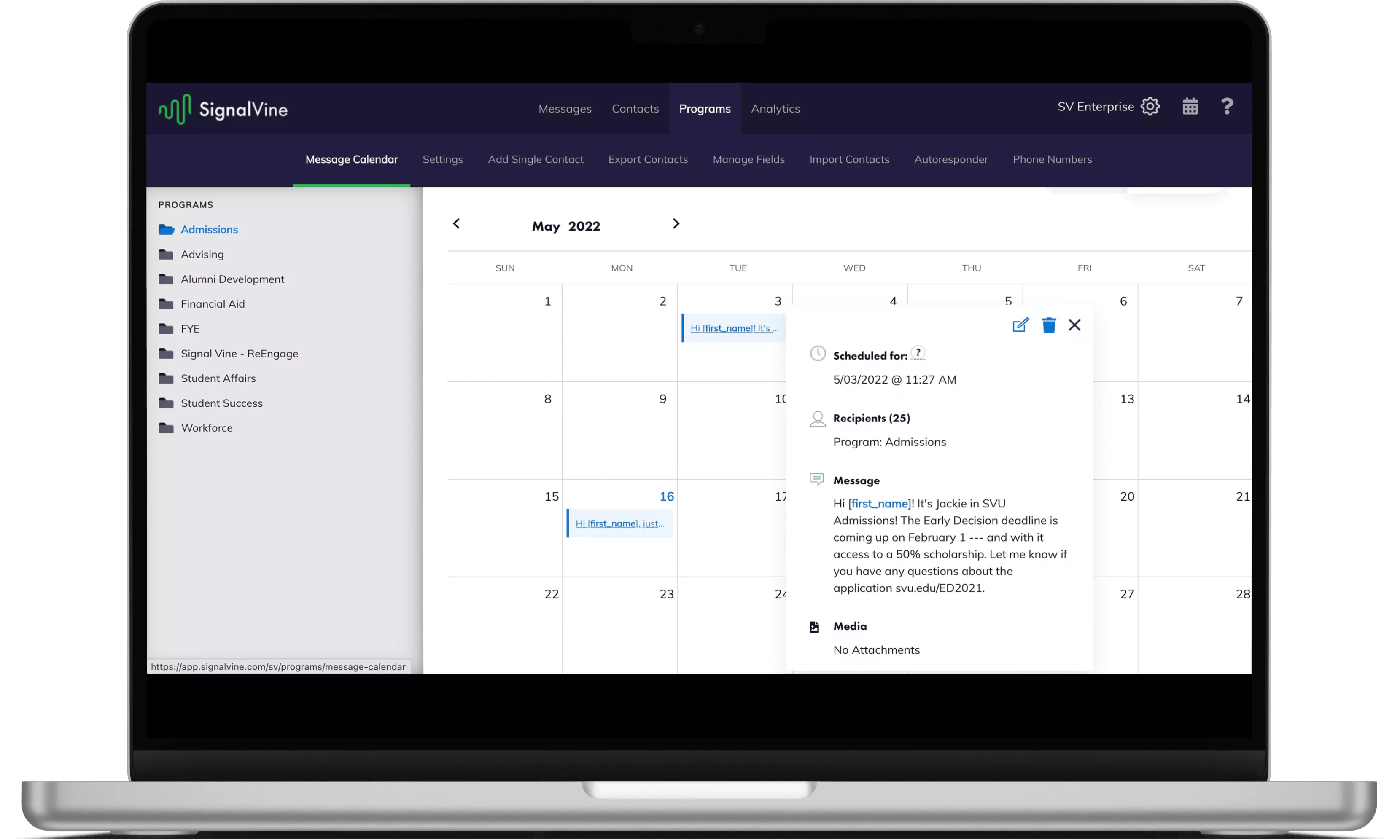Screen dimensions: 1400x840
Task: Click the close X icon on message popup
Action: tap(1074, 324)
